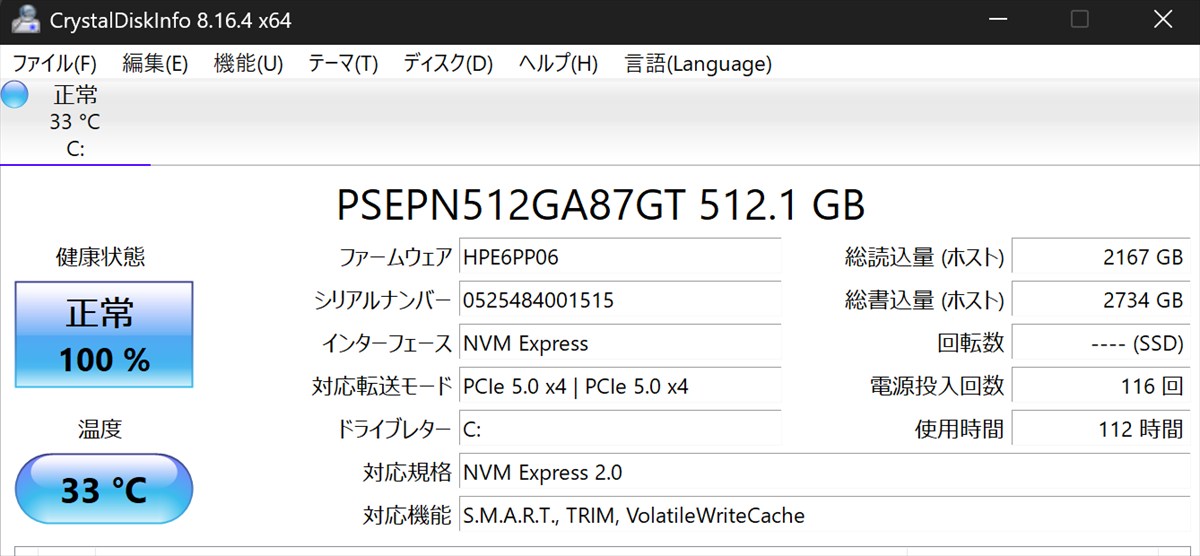Select the C: drive tab

tap(75, 122)
